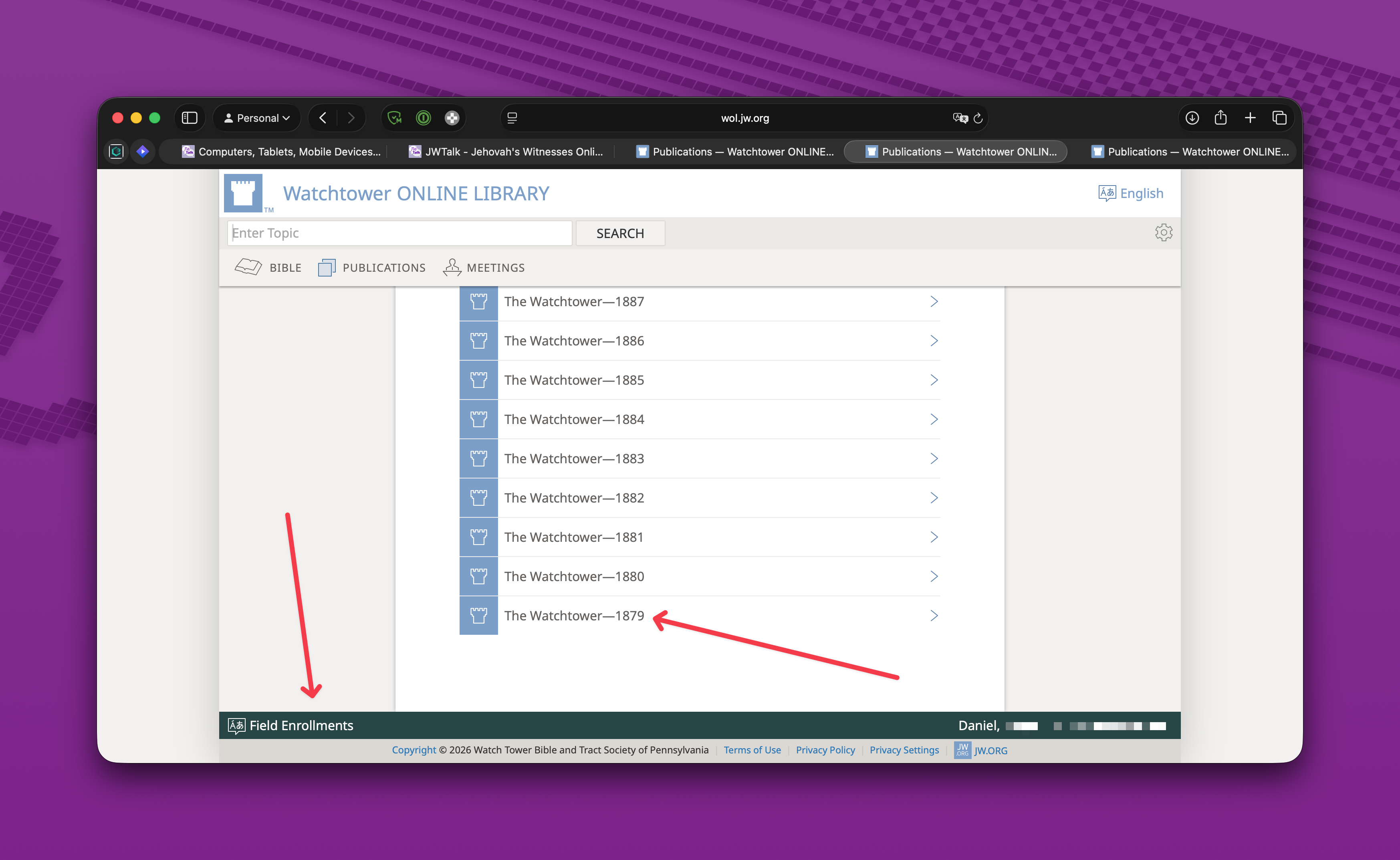The image size is (1400, 860).
Task: Reload the wol.jw.org page
Action: point(978,118)
